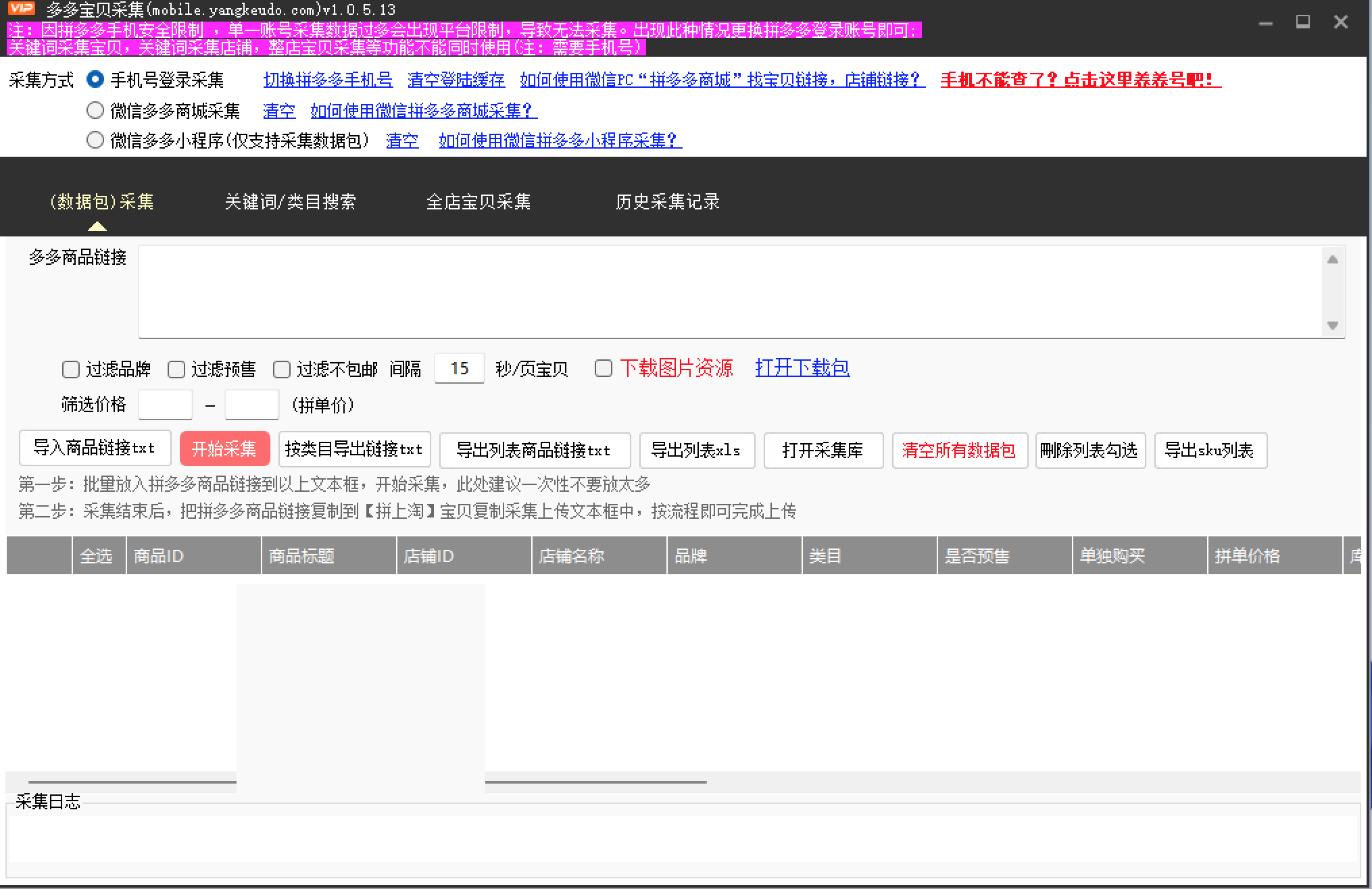Open the 如何使用微信PC拼多多商城找宝贝链接 help link
The height and width of the screenshot is (889, 1372).
coord(722,80)
